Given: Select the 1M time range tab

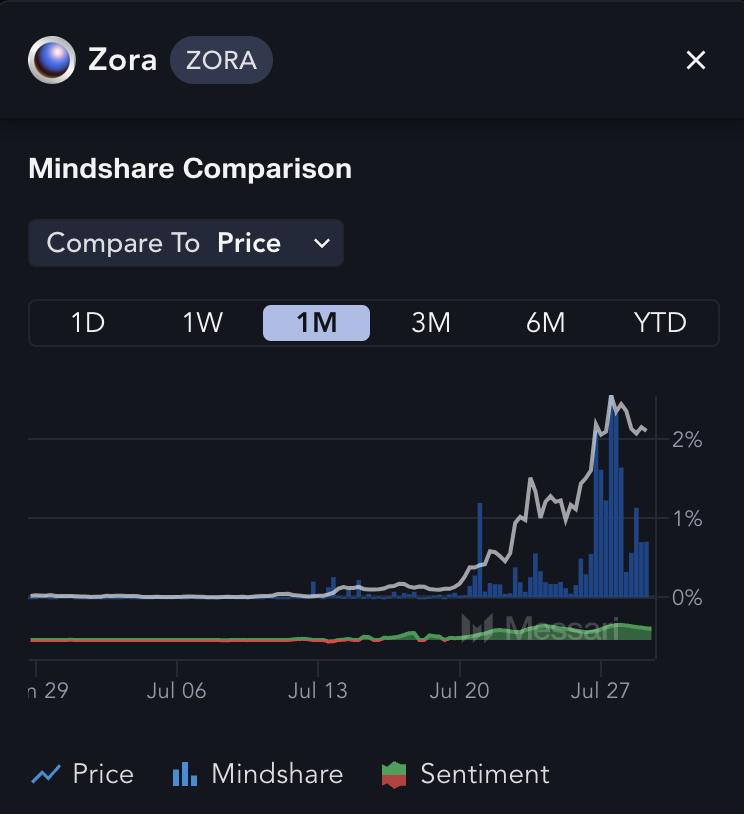Looking at the screenshot, I should click(x=316, y=323).
